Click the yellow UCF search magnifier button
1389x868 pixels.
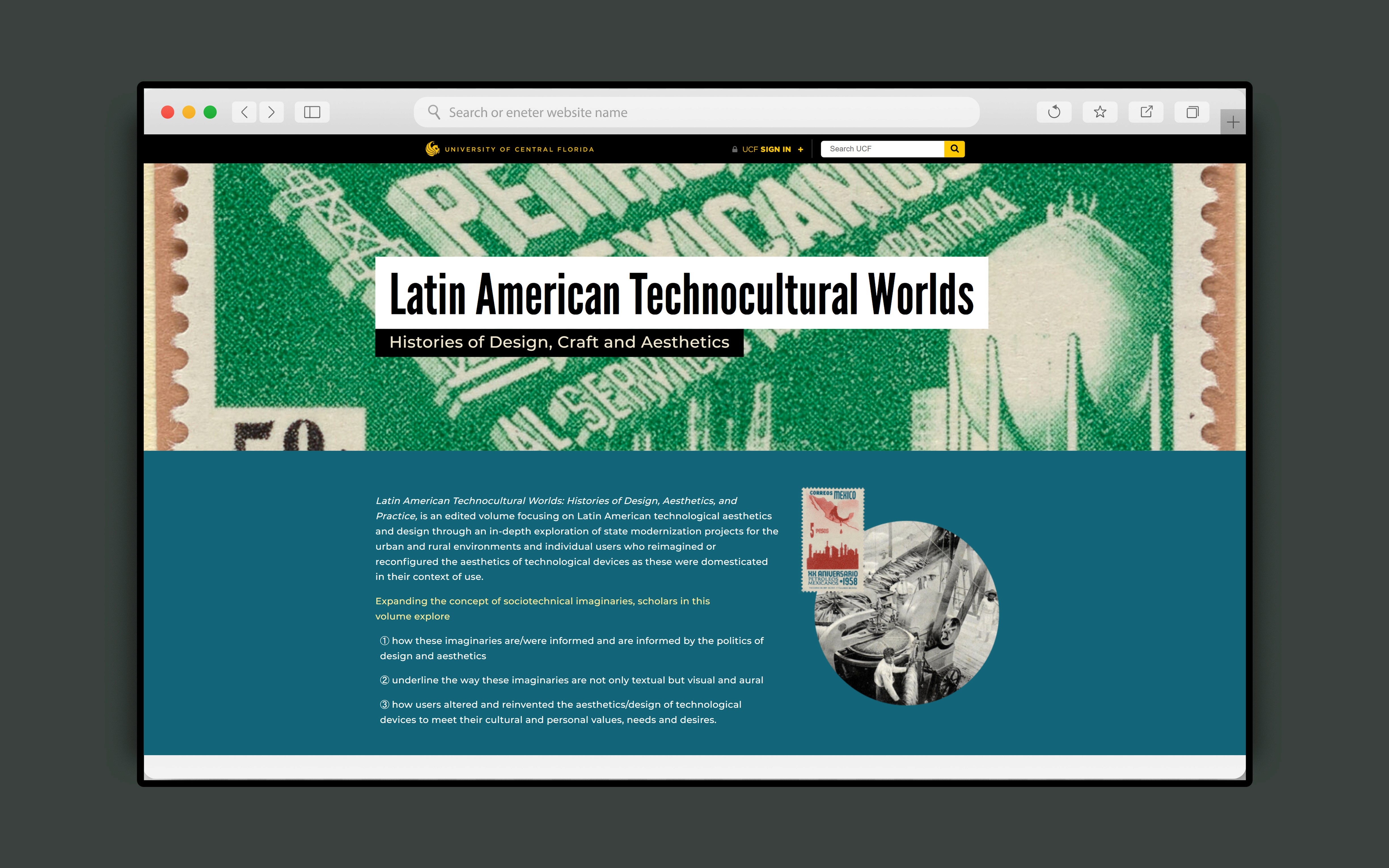(x=954, y=149)
